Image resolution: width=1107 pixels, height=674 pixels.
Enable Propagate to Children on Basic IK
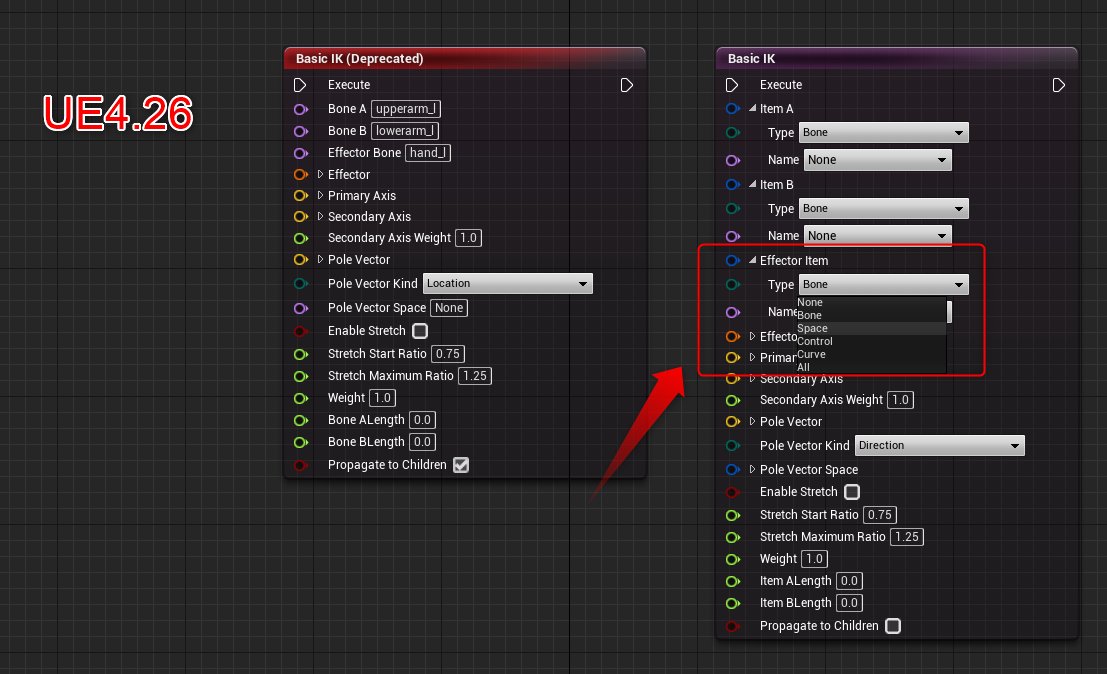(892, 625)
